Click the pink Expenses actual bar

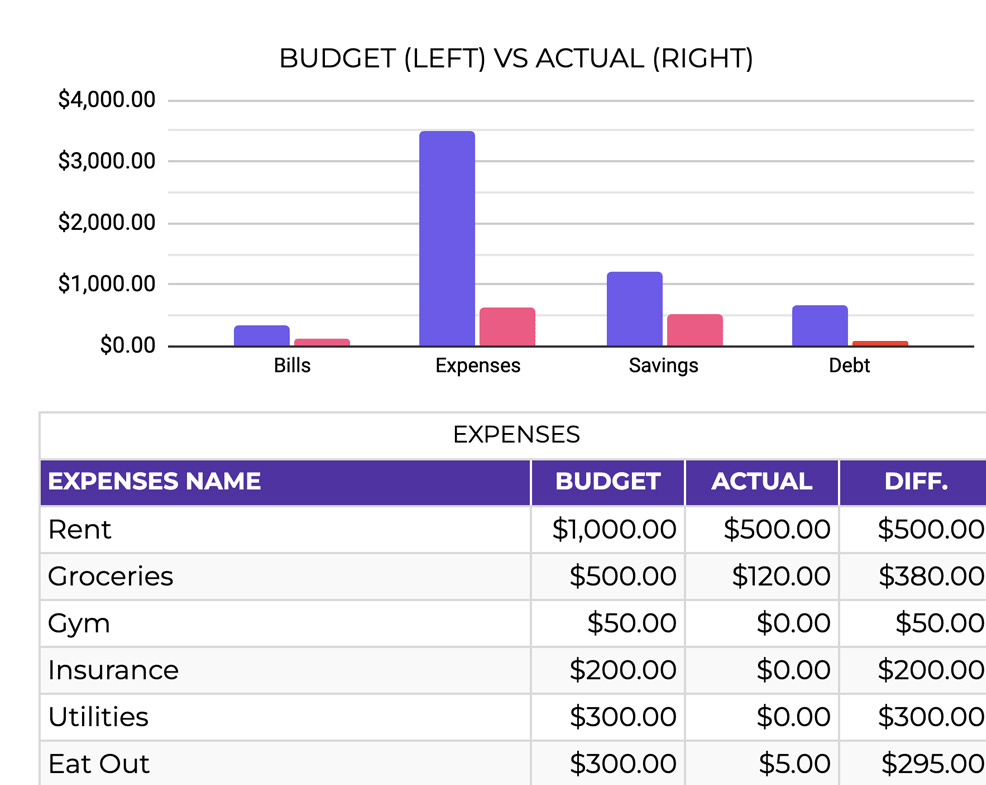tap(507, 327)
